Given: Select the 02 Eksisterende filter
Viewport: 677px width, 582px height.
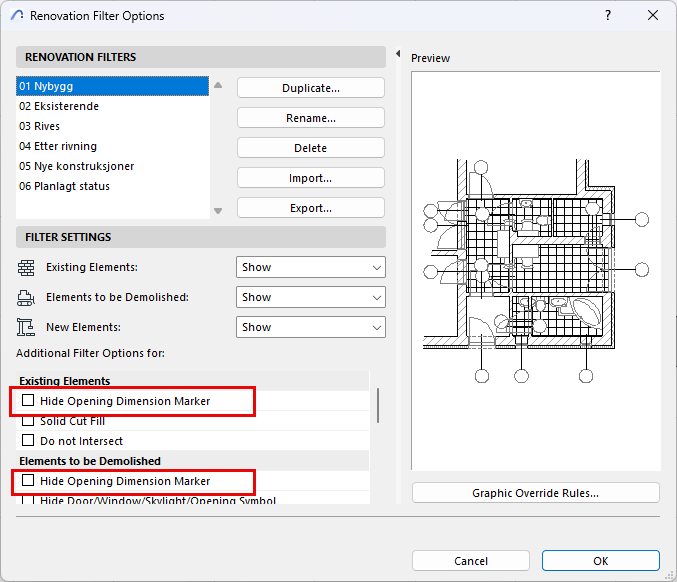Looking at the screenshot, I should pos(59,106).
